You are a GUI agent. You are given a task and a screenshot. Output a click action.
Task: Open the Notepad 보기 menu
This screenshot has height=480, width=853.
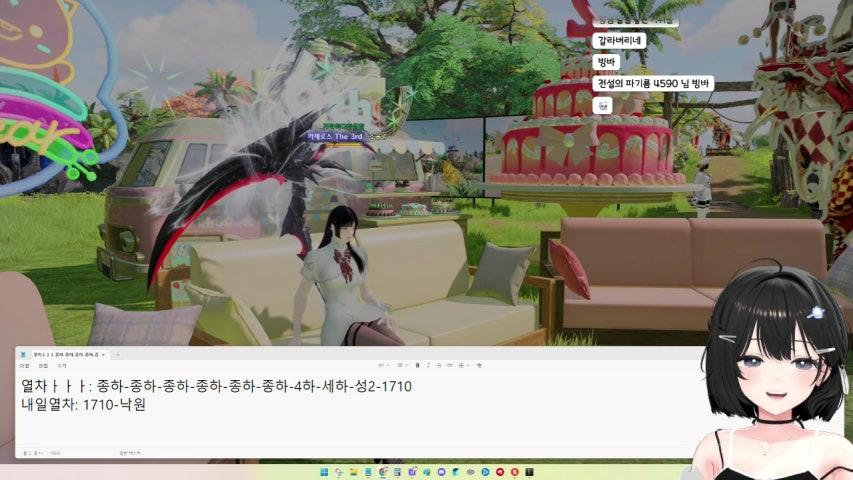click(61, 366)
